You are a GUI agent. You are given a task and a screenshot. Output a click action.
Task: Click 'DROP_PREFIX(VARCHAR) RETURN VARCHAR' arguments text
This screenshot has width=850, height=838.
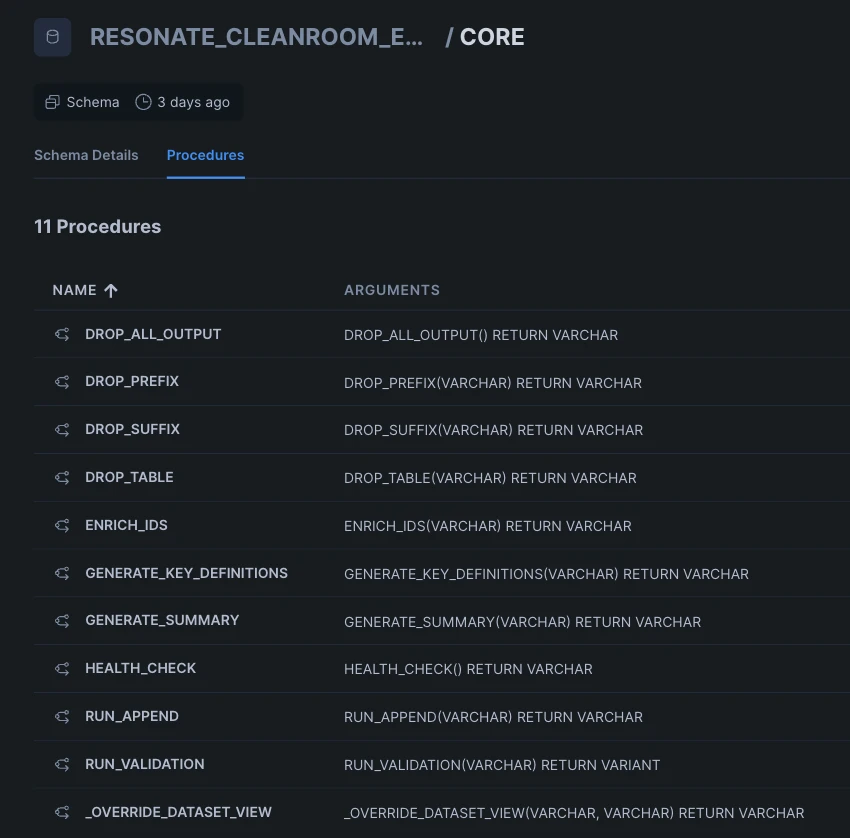point(493,383)
